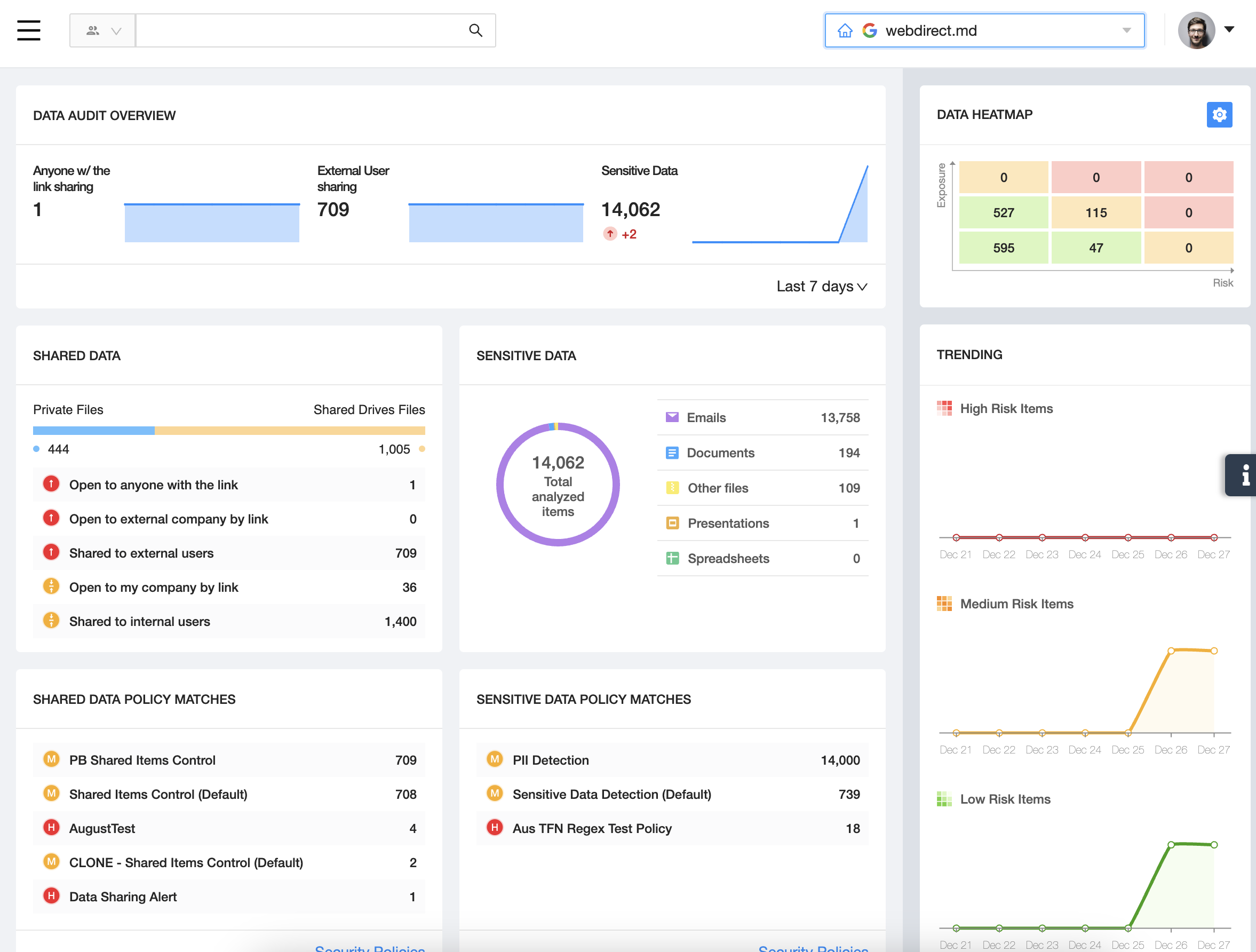1256x952 pixels.
Task: Click the Dec 26 Medium Risk data point
Action: pos(1170,651)
